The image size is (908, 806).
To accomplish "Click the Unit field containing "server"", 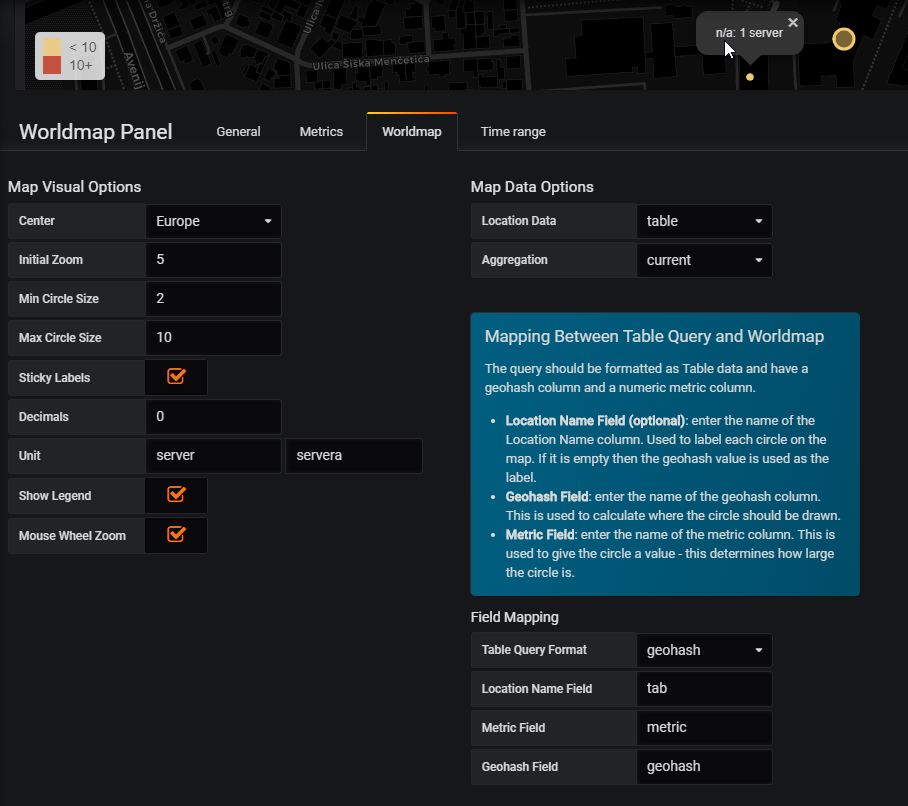I will tap(213, 455).
